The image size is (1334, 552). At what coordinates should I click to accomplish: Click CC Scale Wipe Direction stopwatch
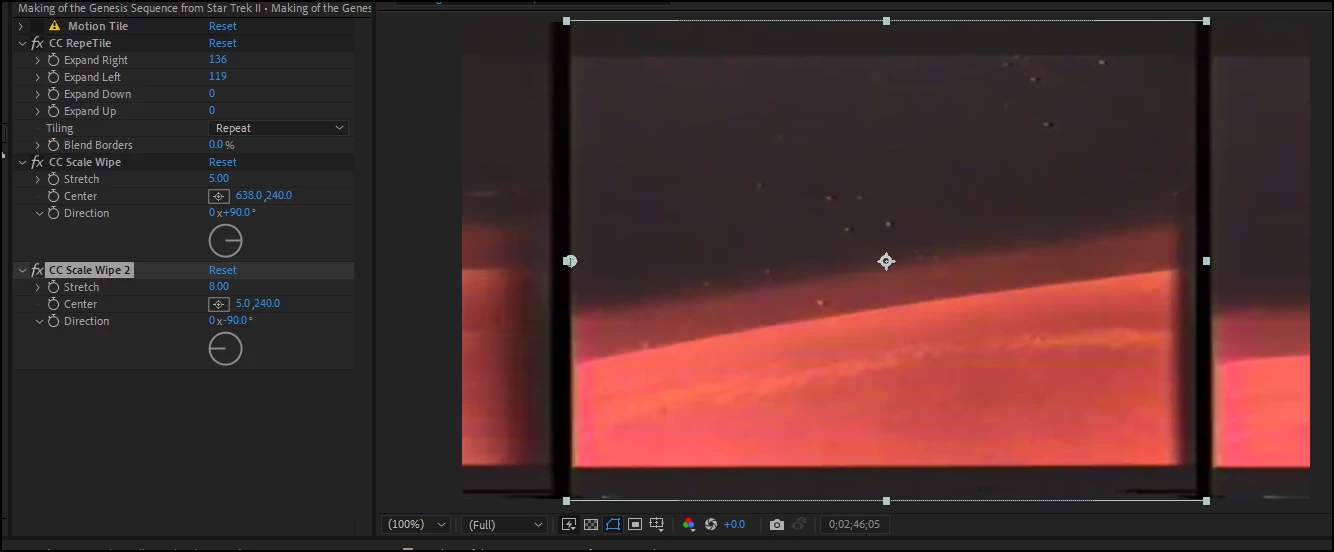54,213
